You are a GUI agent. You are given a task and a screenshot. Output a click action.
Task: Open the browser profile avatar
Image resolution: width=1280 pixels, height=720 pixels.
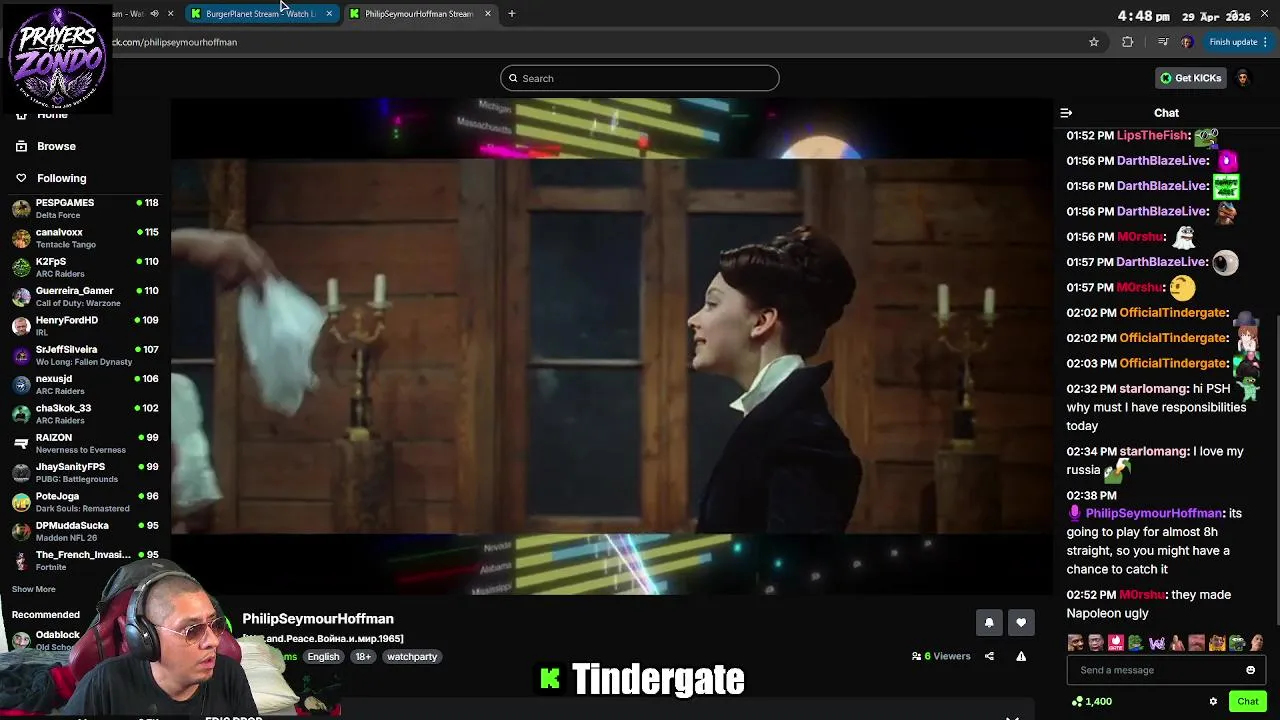1187,42
